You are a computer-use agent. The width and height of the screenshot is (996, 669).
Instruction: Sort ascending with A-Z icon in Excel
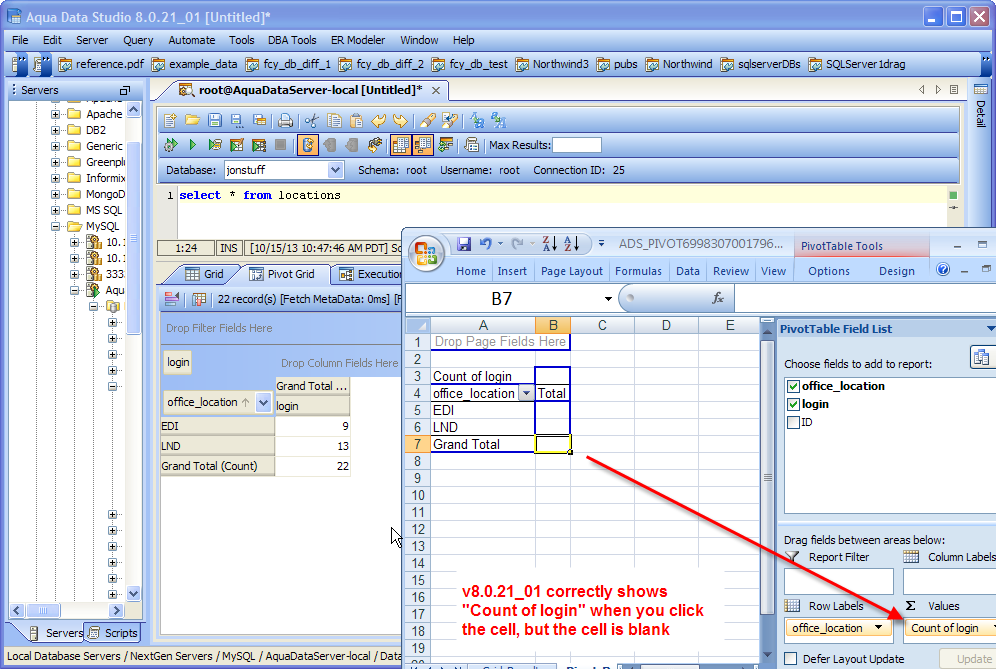pyautogui.click(x=572, y=243)
